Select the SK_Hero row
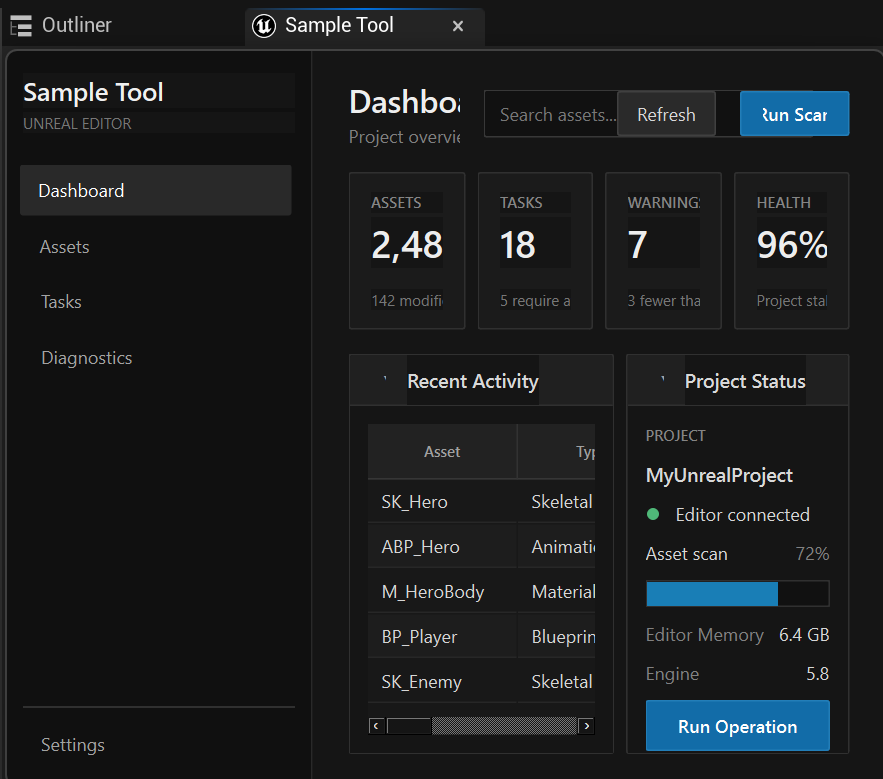The width and height of the screenshot is (883, 779). [481, 501]
